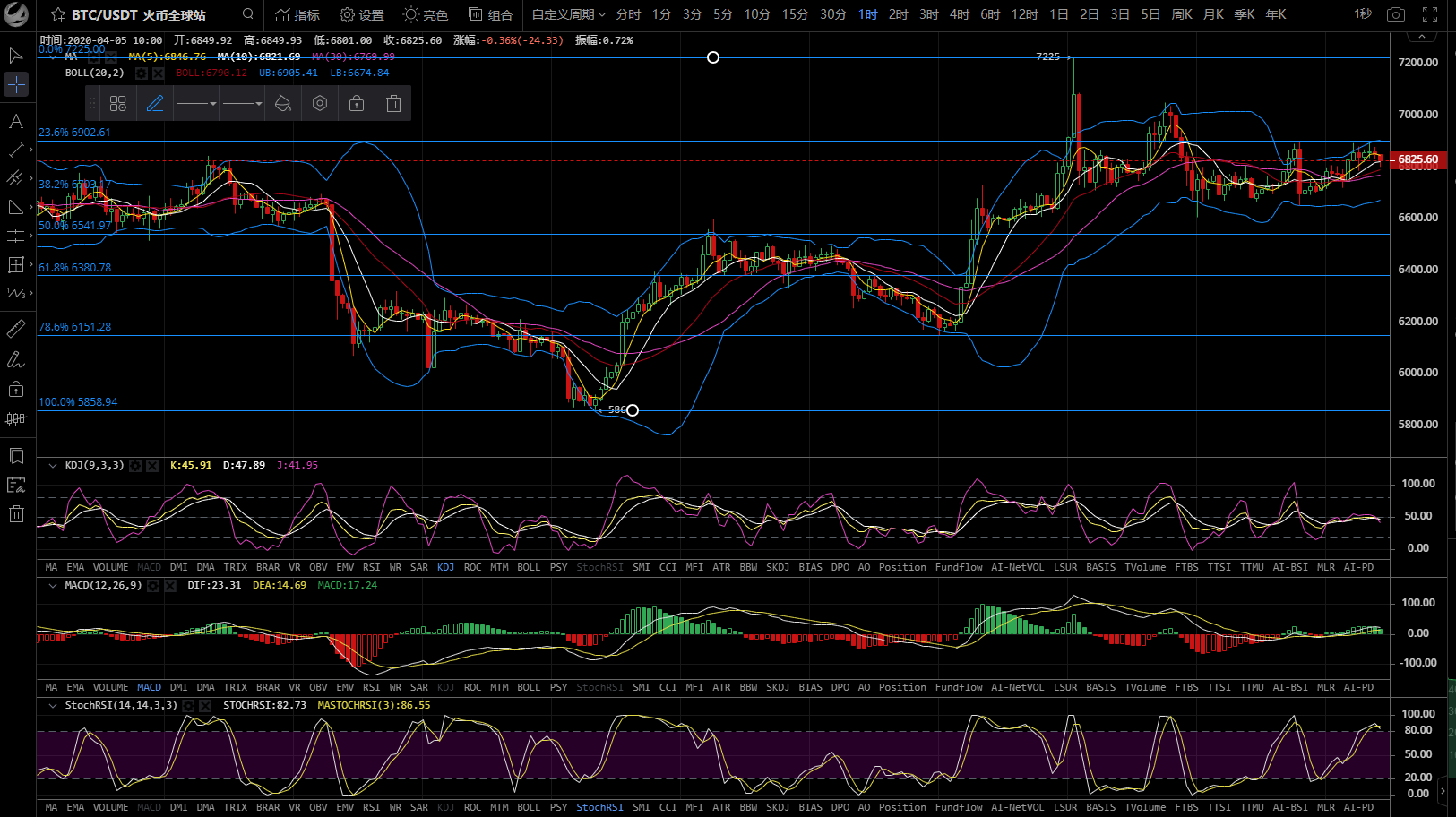Toggle favorite star for BTC/USDT
The width and height of the screenshot is (1456, 817).
(58, 14)
